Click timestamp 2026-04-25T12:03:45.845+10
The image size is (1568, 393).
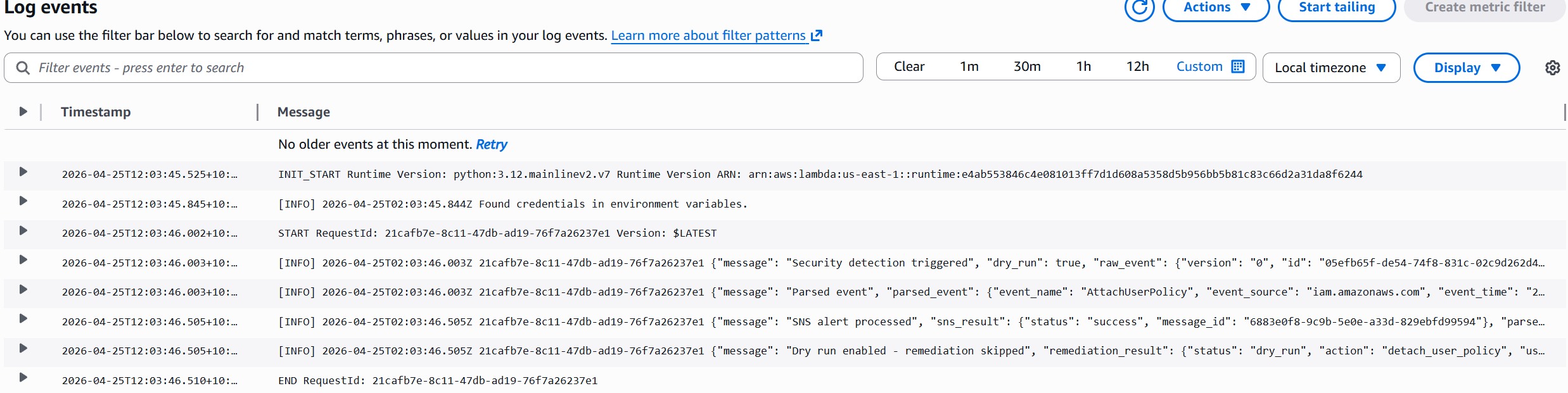(x=150, y=204)
